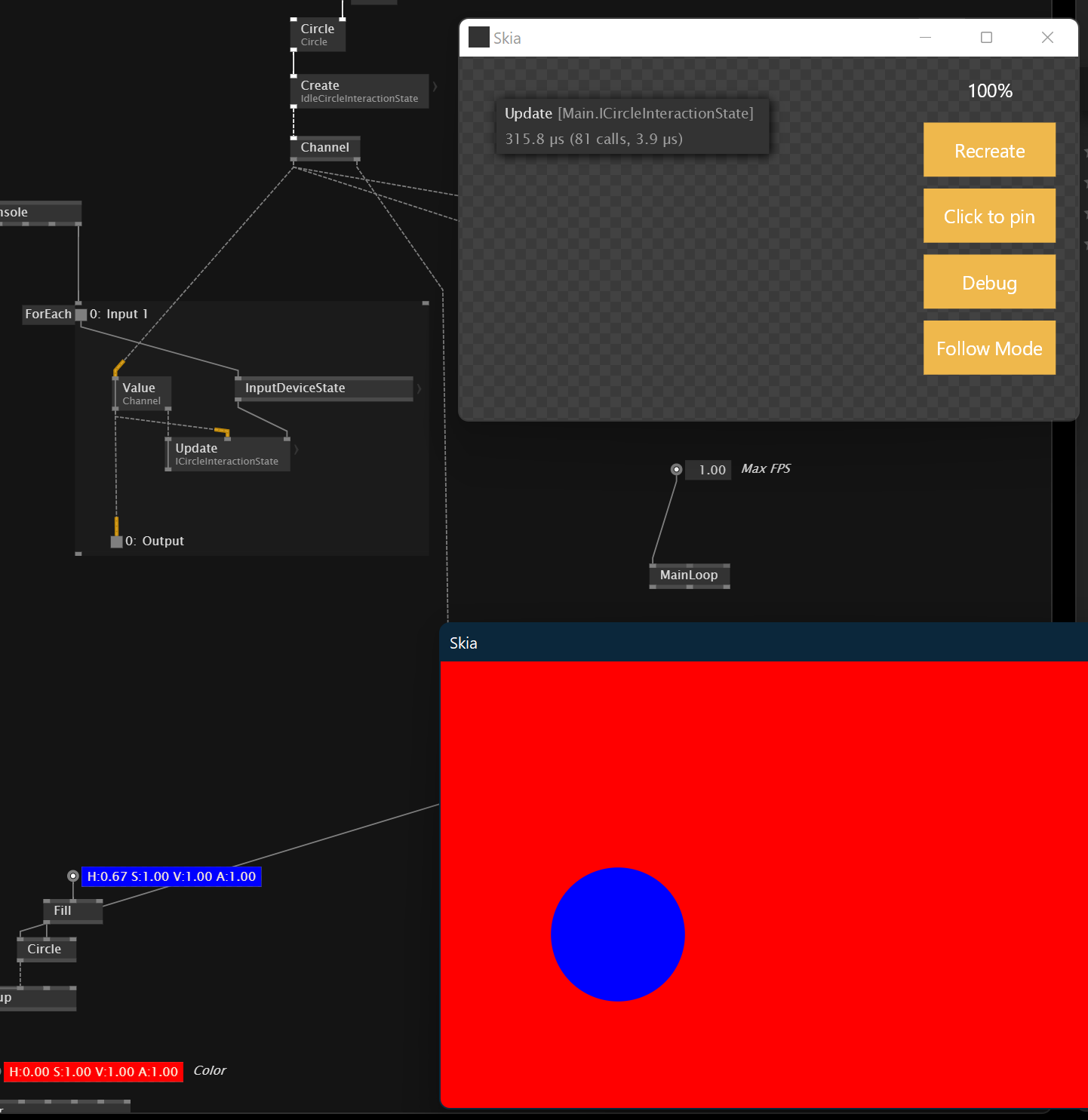Click the 100% zoom label
The image size is (1088, 1120).
click(x=990, y=91)
